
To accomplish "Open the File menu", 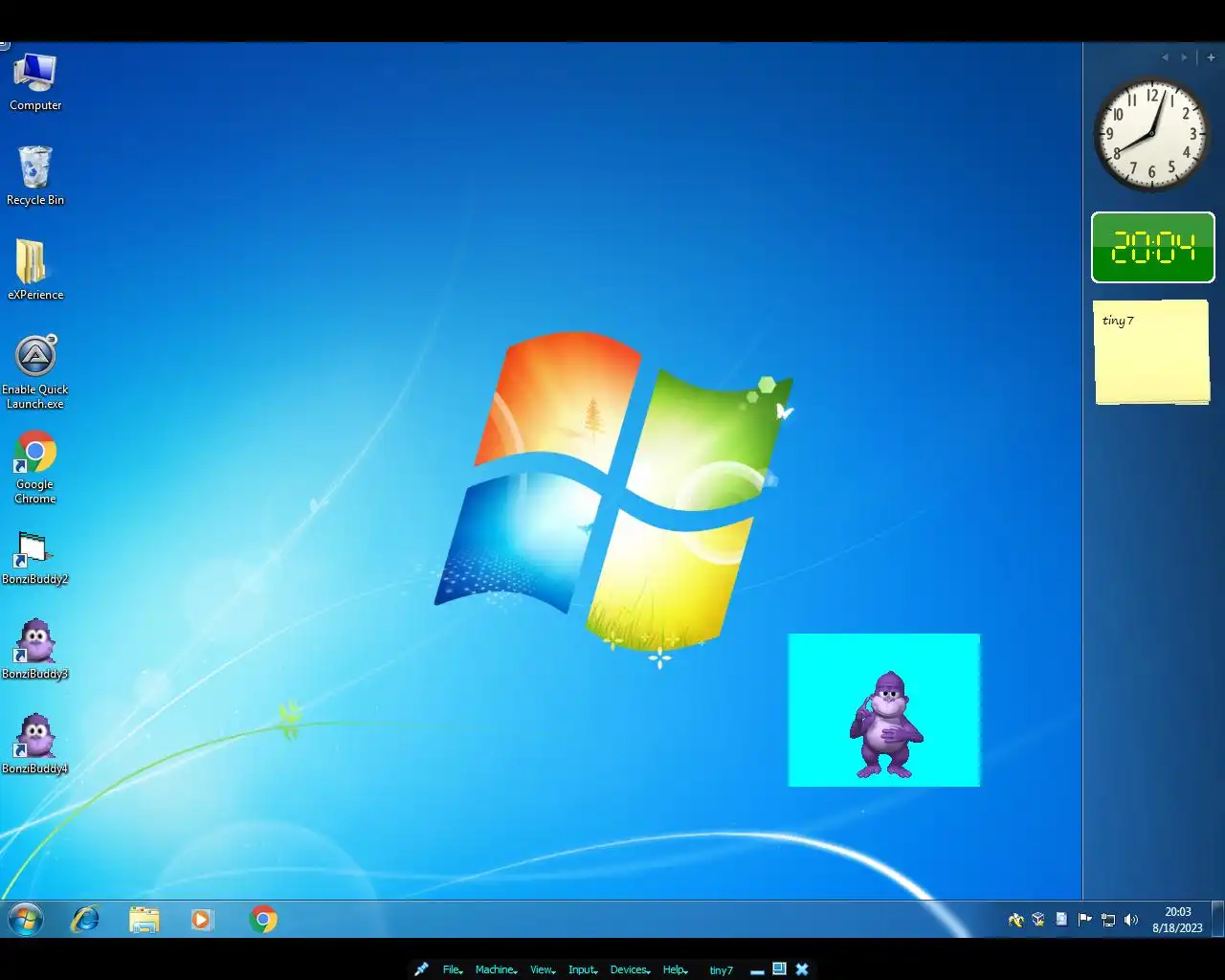I will click(x=453, y=969).
